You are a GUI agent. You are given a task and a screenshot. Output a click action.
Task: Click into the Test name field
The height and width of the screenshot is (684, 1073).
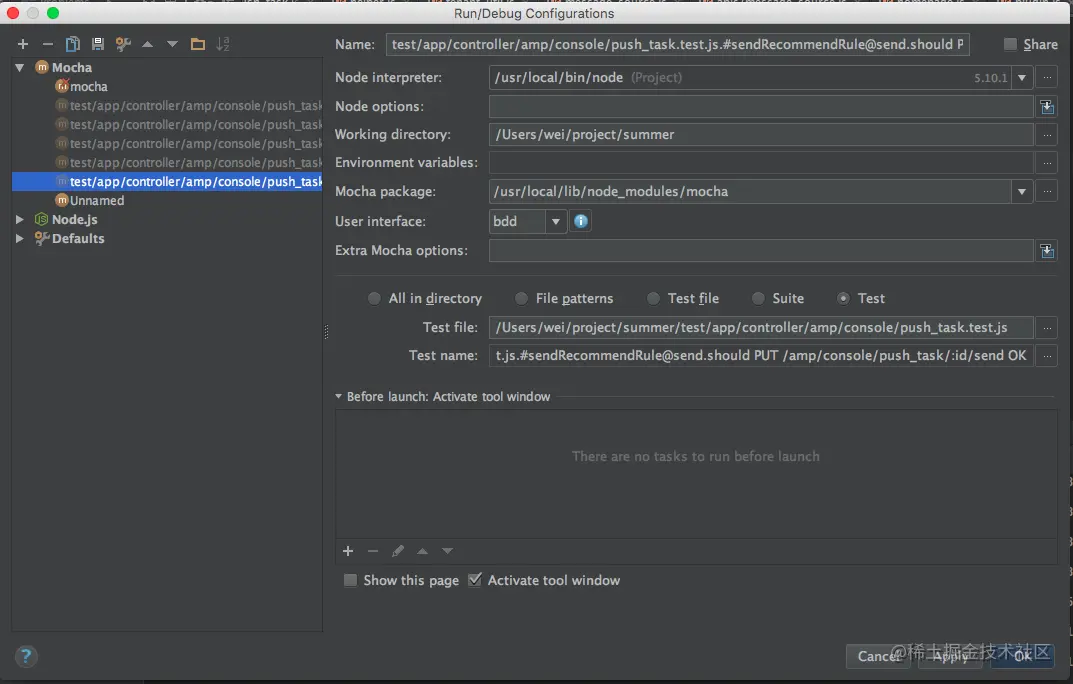761,356
